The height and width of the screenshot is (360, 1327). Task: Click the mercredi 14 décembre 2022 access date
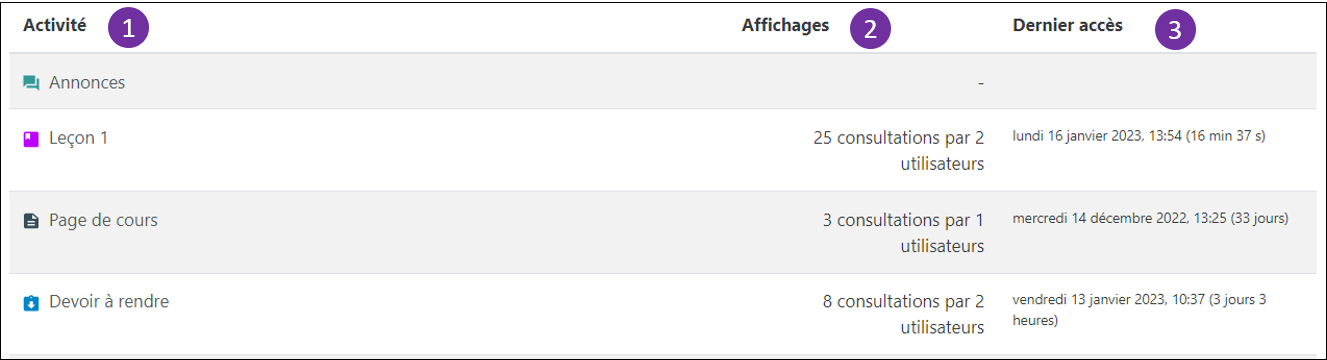1150,218
